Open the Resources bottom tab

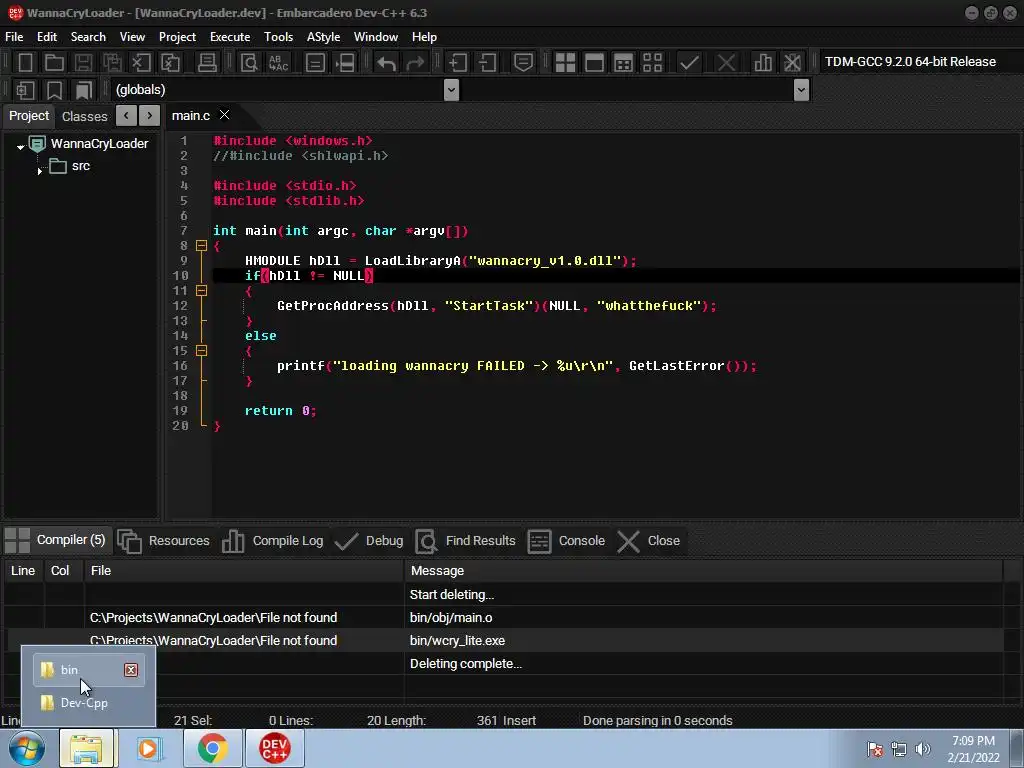[x=164, y=541]
